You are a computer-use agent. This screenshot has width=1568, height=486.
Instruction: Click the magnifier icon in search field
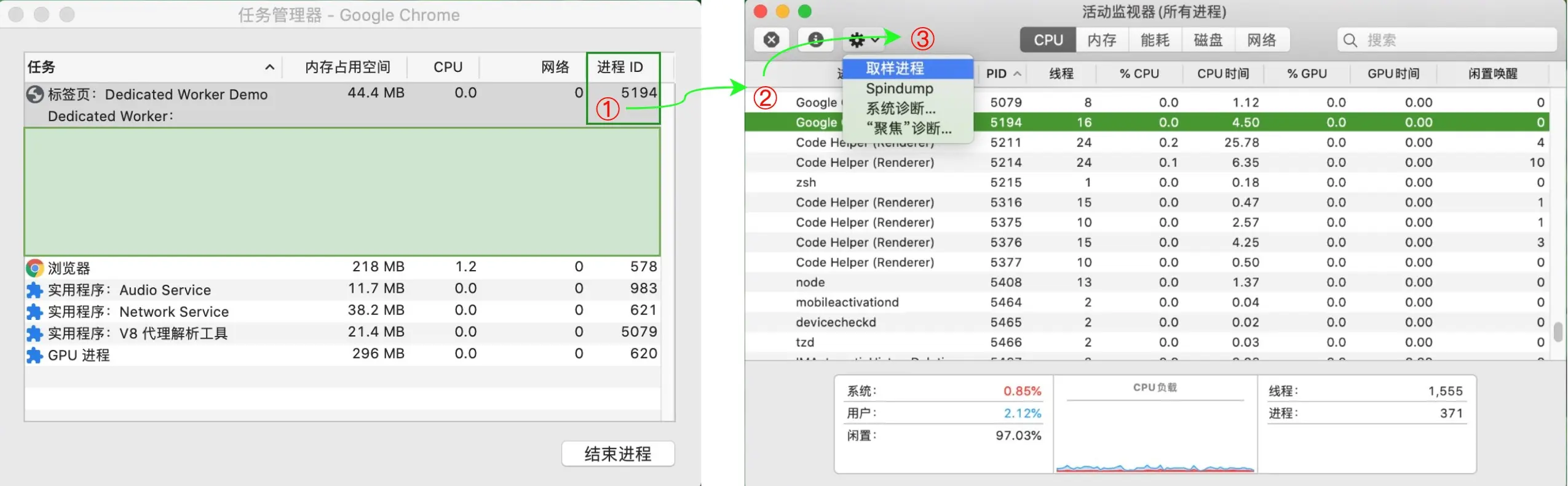(1350, 41)
